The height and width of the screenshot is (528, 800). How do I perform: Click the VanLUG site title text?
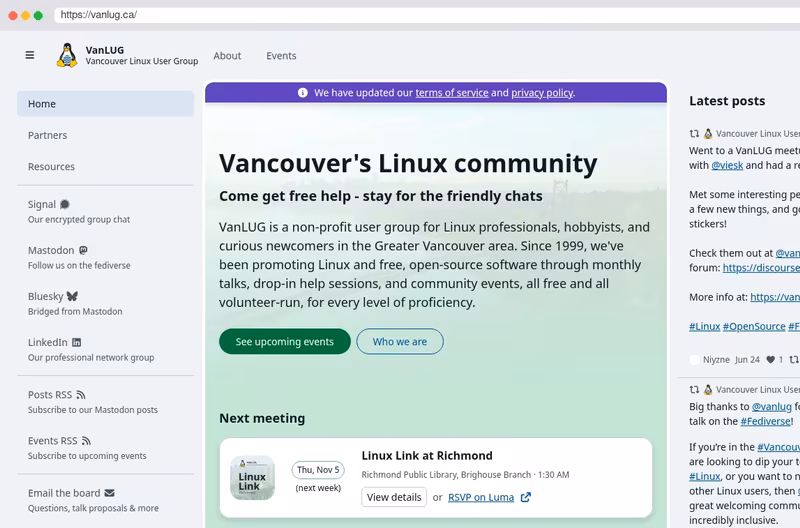[105, 50]
